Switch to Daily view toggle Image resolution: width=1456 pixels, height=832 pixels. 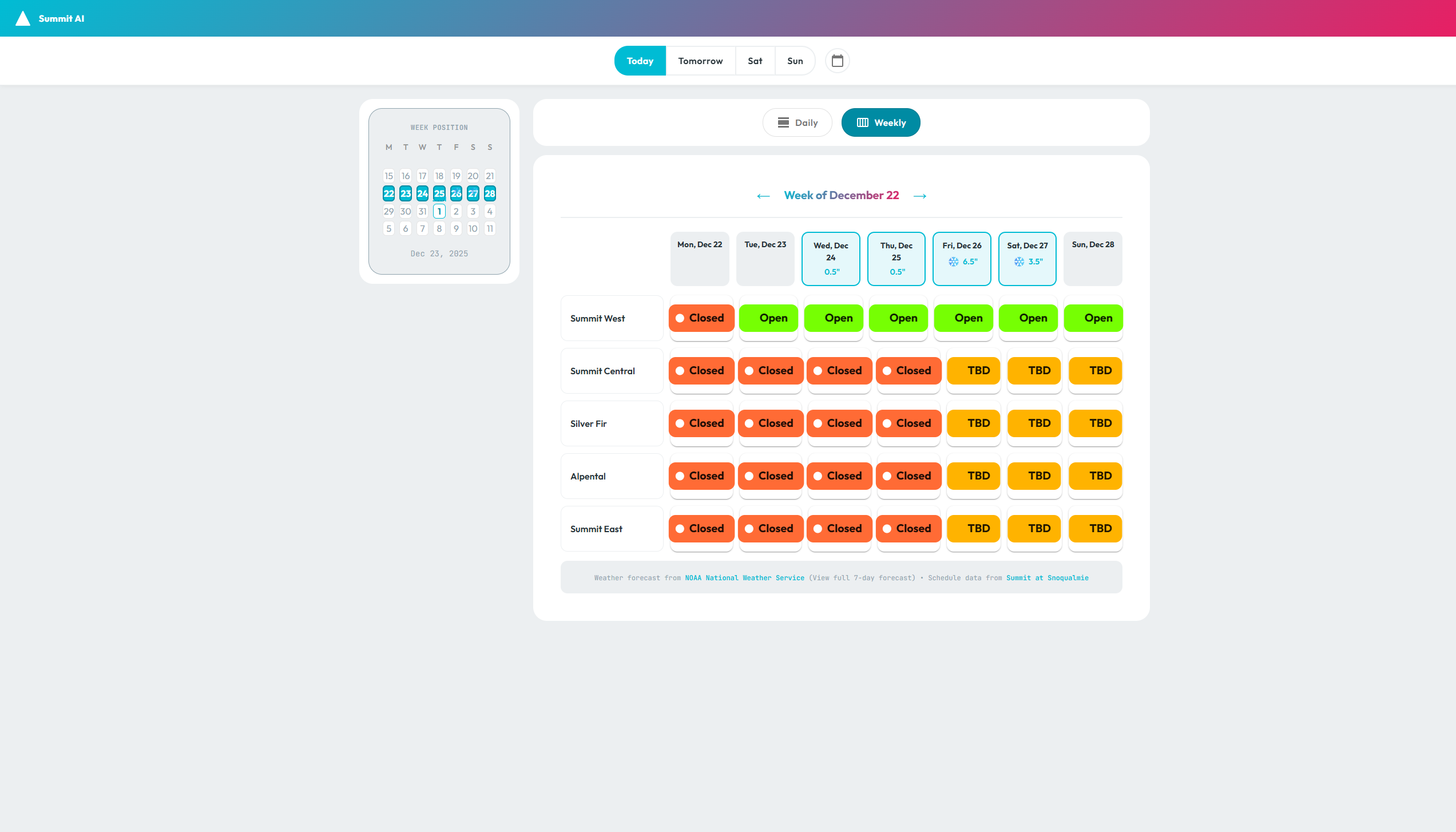tap(797, 122)
